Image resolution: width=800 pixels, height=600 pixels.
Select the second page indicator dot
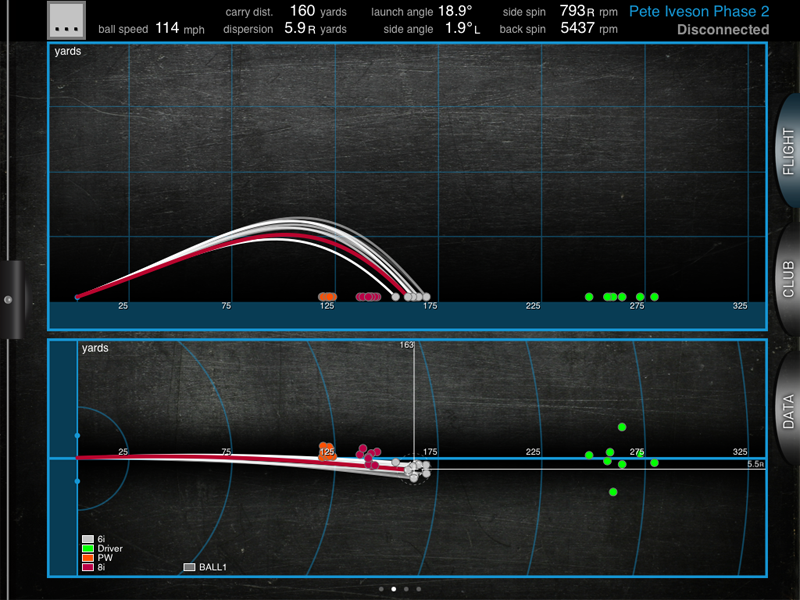393,589
